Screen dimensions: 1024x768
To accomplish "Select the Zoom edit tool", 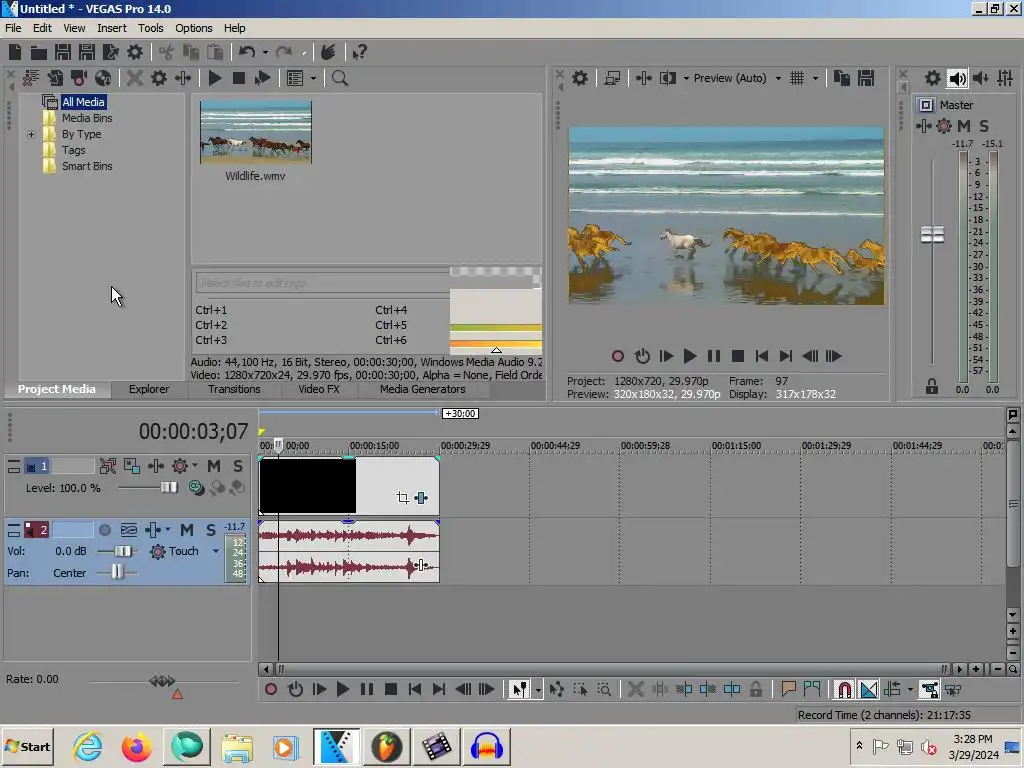I will (604, 689).
